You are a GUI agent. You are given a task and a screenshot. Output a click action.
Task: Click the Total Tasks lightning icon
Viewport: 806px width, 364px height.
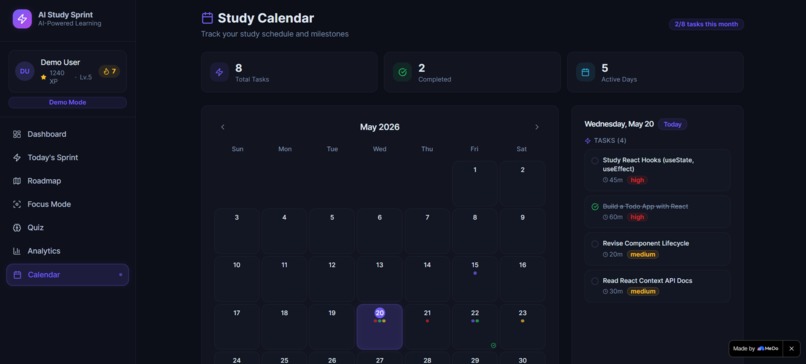[219, 72]
